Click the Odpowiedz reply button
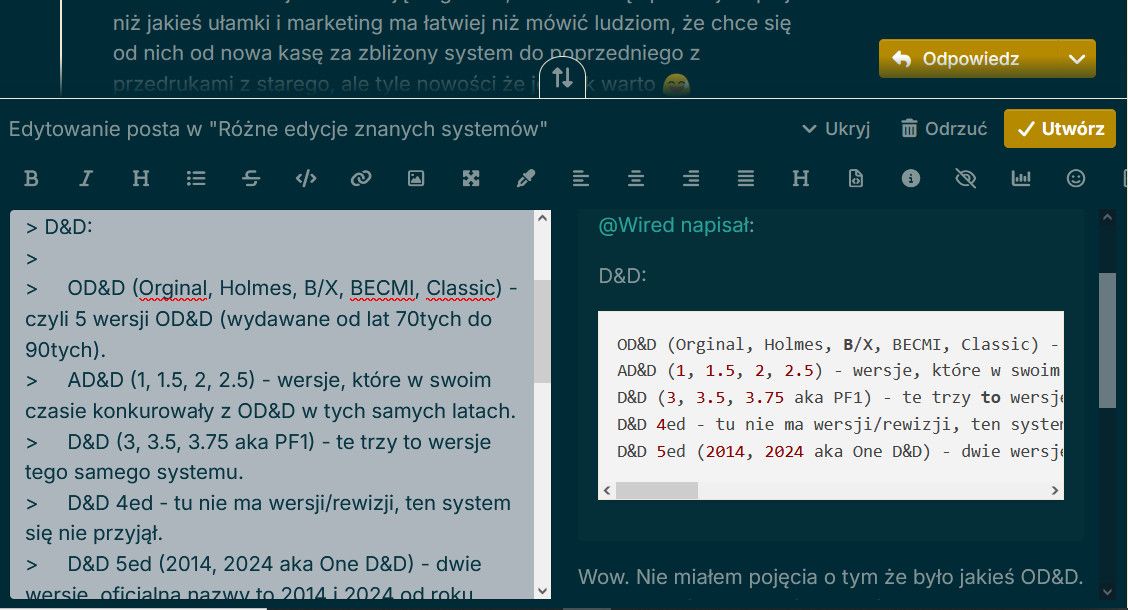The height and width of the screenshot is (610, 1128). 969,58
